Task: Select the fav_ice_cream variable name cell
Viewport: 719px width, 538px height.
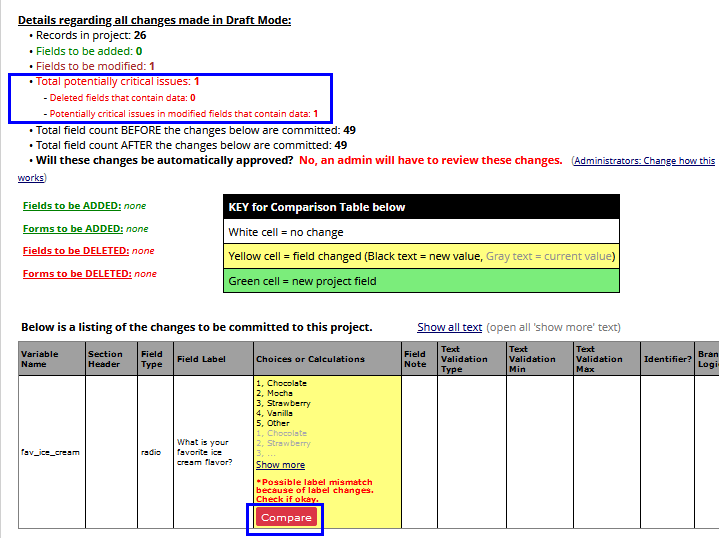Action: [x=51, y=452]
